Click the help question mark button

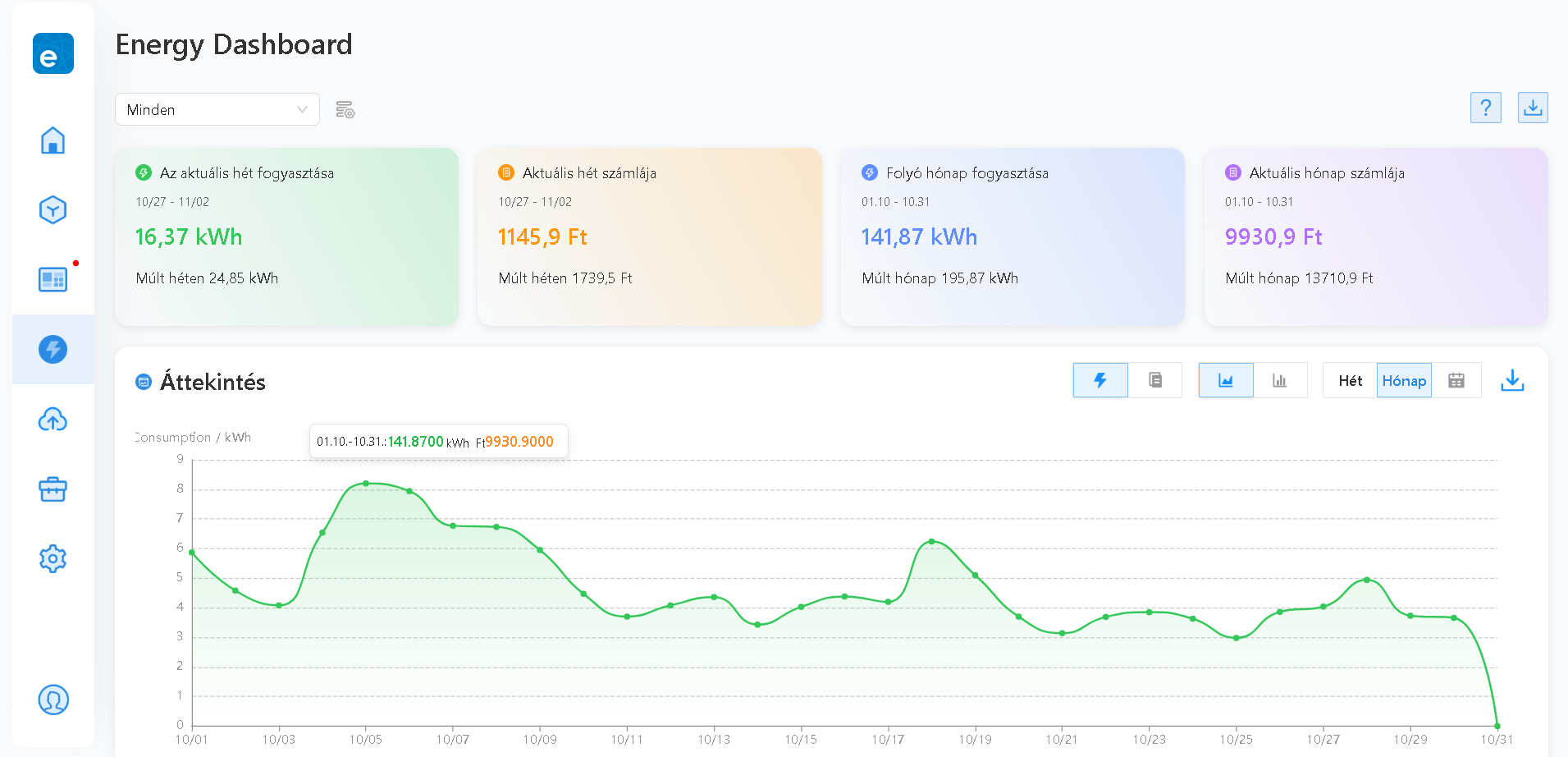pyautogui.click(x=1486, y=108)
